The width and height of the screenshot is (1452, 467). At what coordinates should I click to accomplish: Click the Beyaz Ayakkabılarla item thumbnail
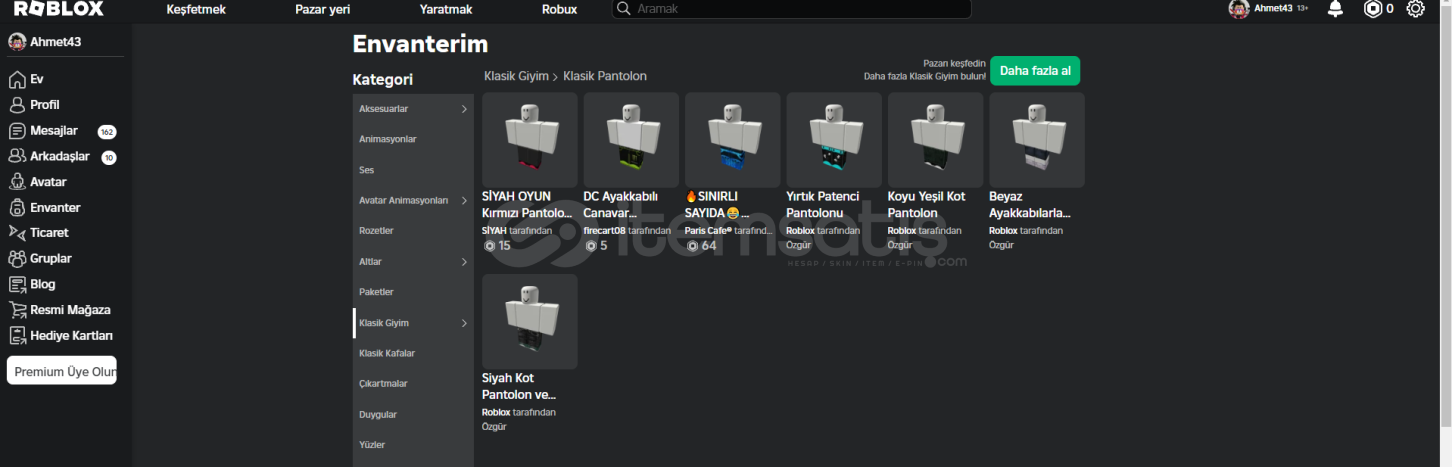pos(1037,140)
